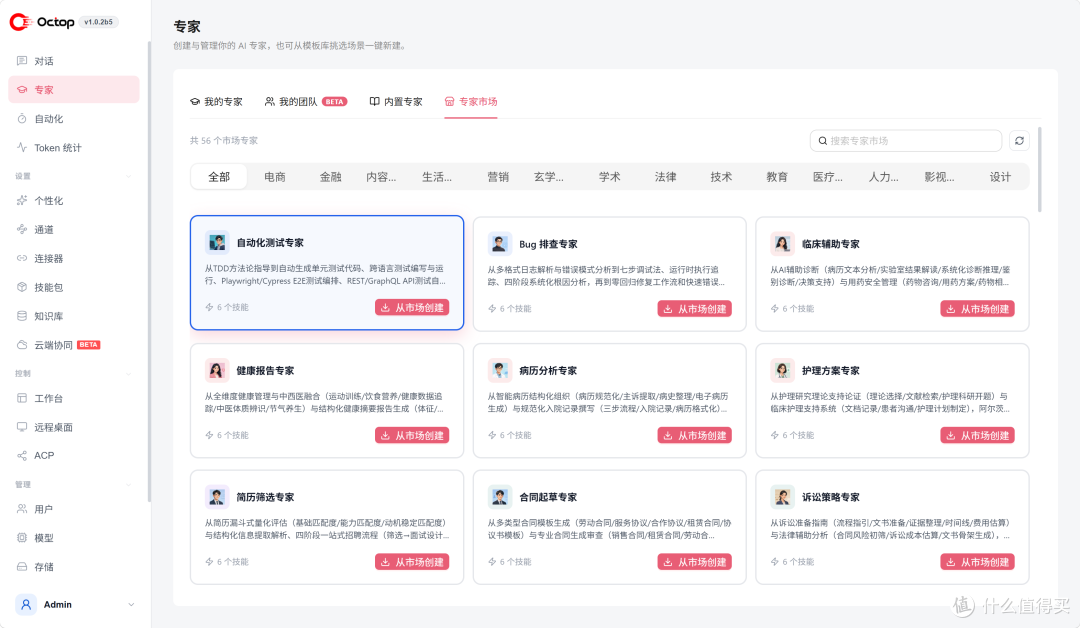Image resolution: width=1080 pixels, height=628 pixels.
Task: Click the v1.0.2b5 version badge
Action: [x=98, y=22]
